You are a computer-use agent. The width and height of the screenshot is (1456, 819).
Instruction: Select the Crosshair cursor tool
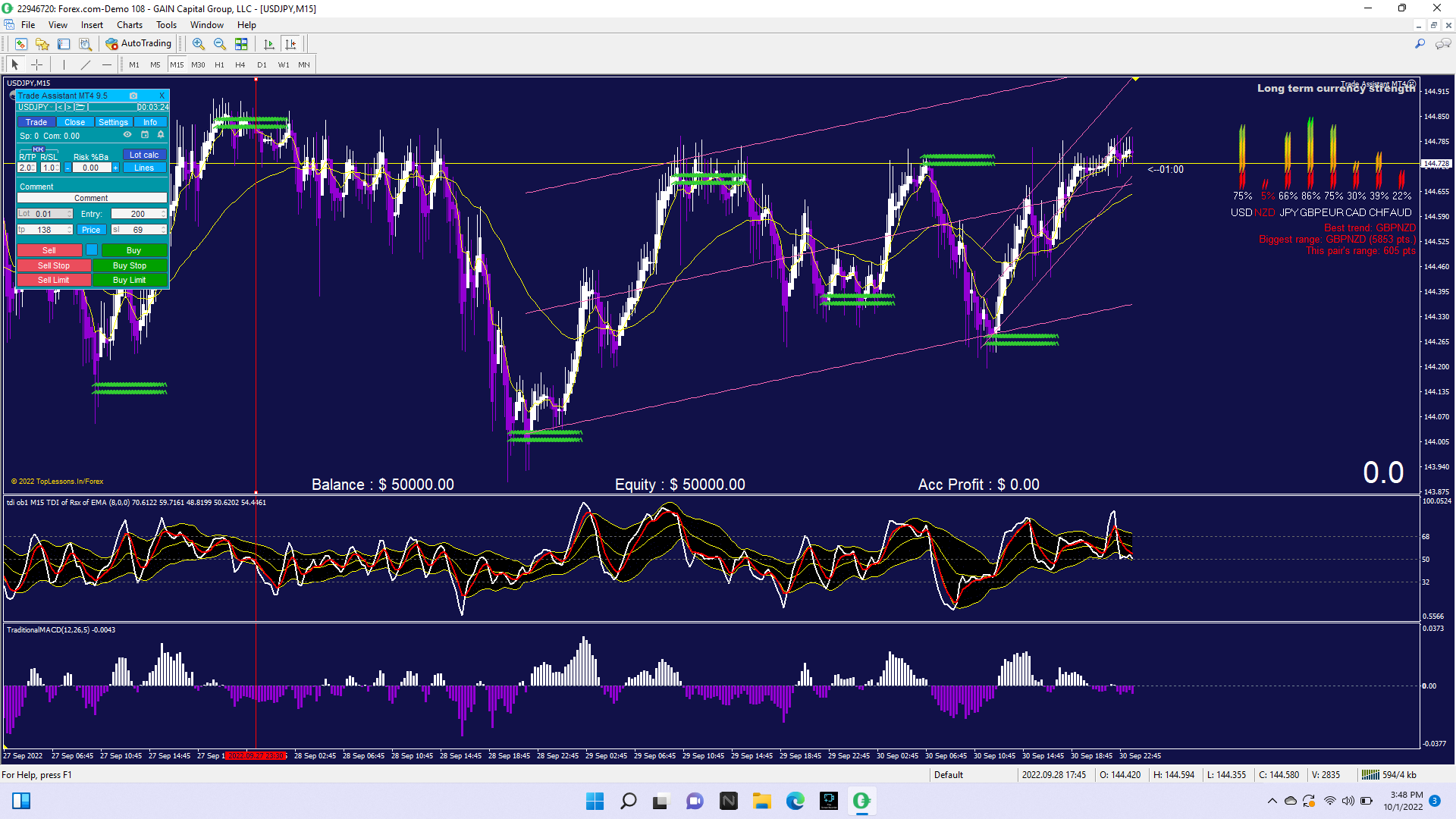pyautogui.click(x=36, y=64)
